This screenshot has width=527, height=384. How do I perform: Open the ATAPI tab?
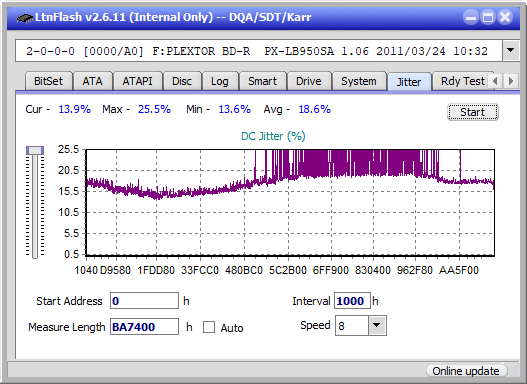[x=137, y=81]
